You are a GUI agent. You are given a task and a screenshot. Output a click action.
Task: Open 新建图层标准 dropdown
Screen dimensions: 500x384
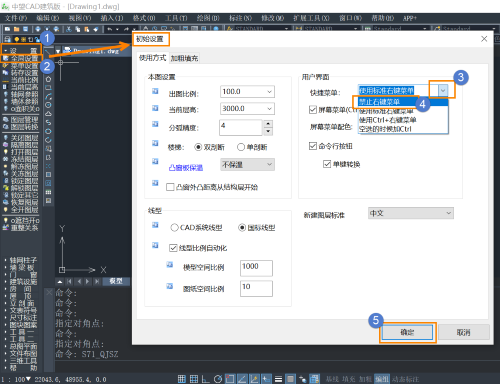pyautogui.click(x=411, y=213)
